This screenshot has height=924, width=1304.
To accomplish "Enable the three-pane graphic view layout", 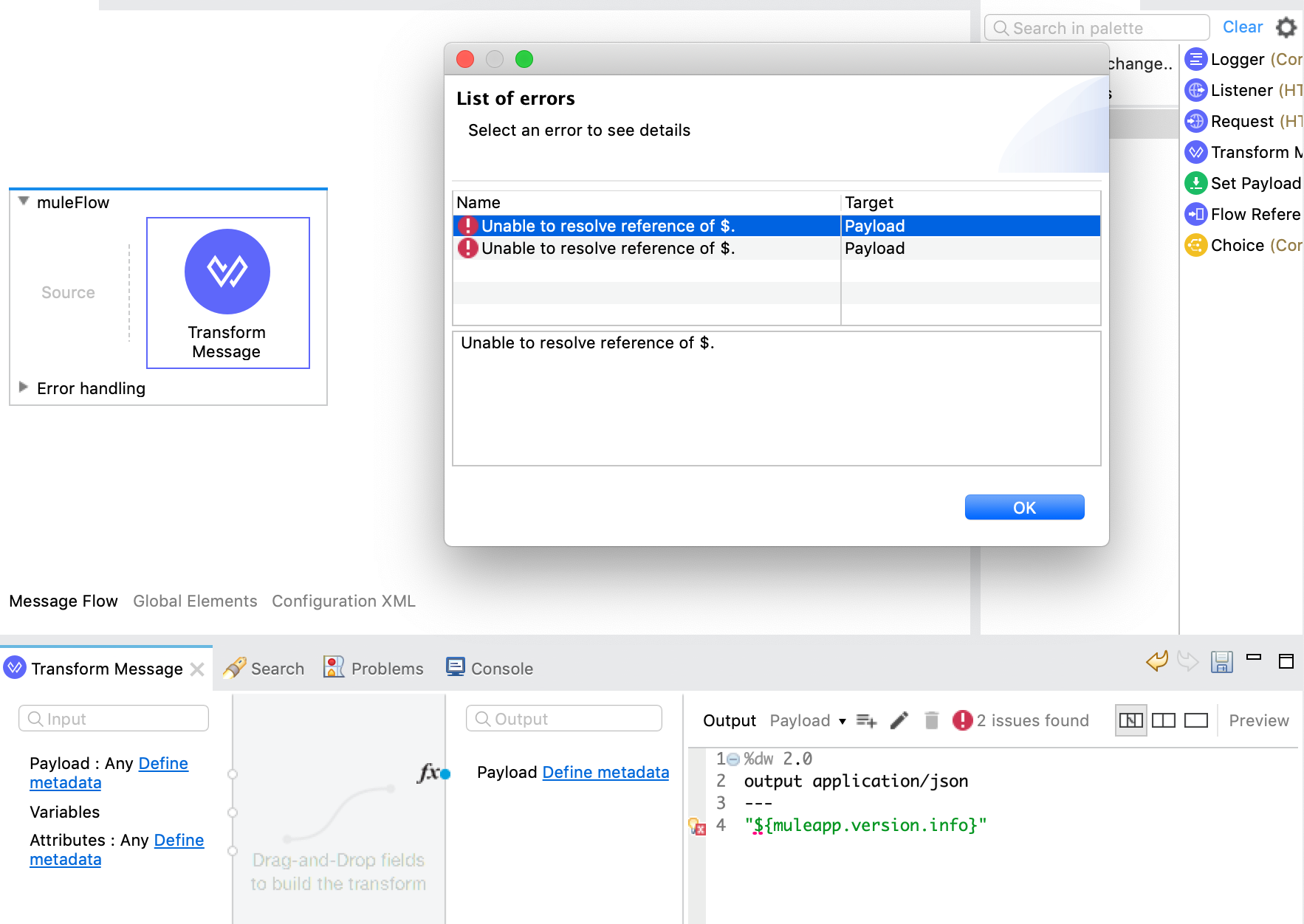I will [x=1130, y=720].
